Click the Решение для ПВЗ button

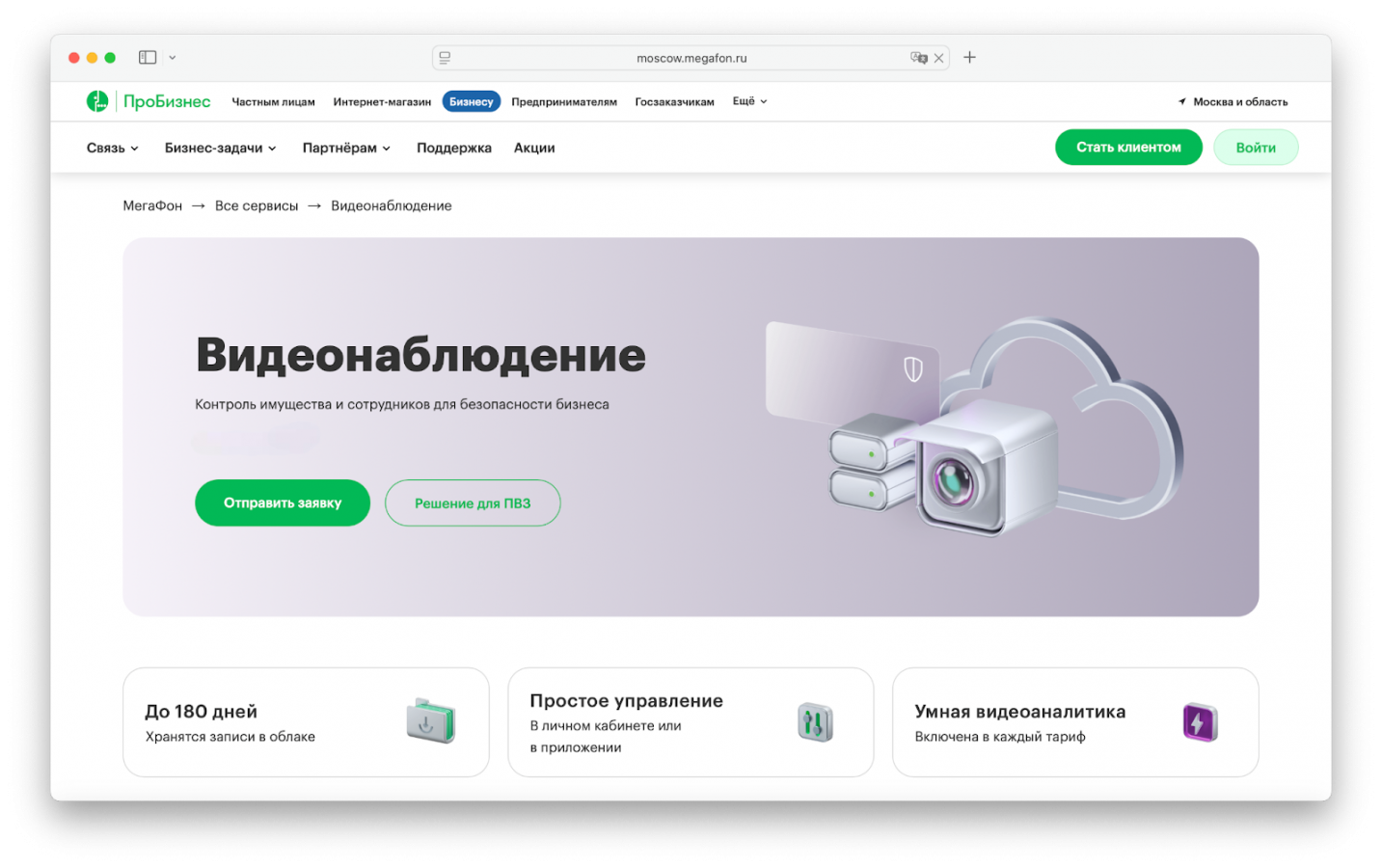click(473, 502)
